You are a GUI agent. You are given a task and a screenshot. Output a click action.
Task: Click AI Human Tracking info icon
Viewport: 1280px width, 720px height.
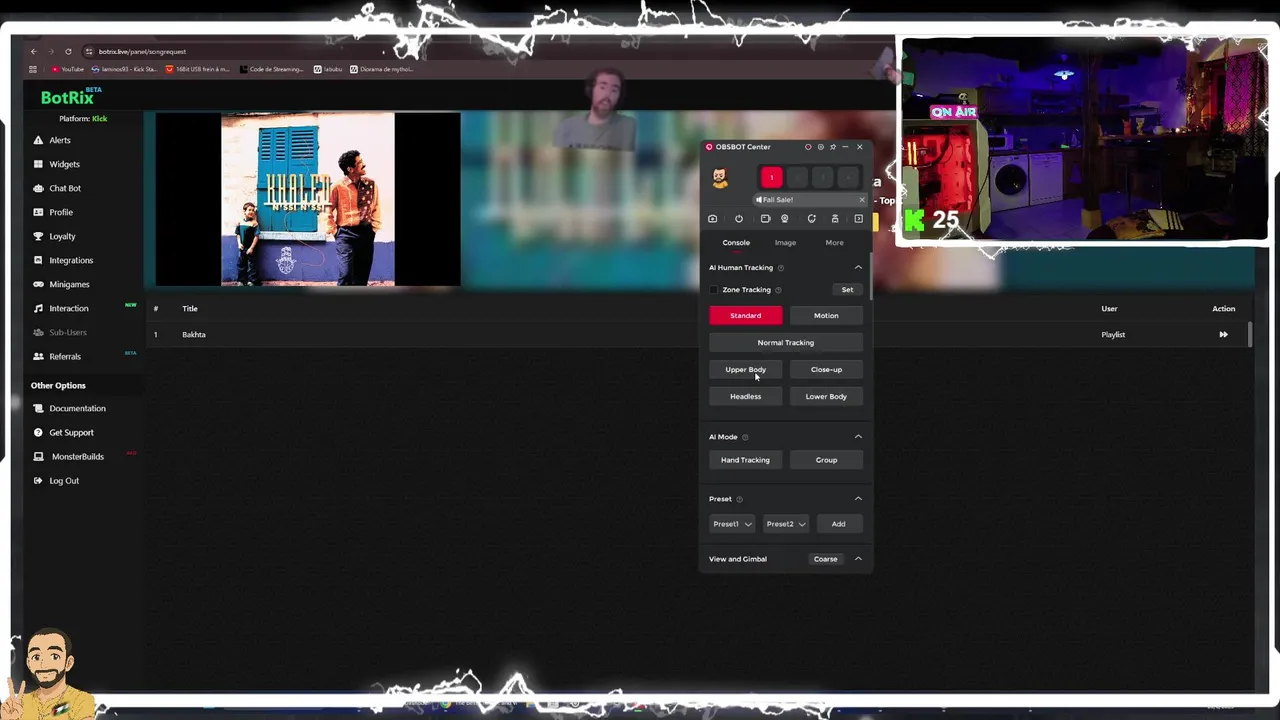pos(781,268)
